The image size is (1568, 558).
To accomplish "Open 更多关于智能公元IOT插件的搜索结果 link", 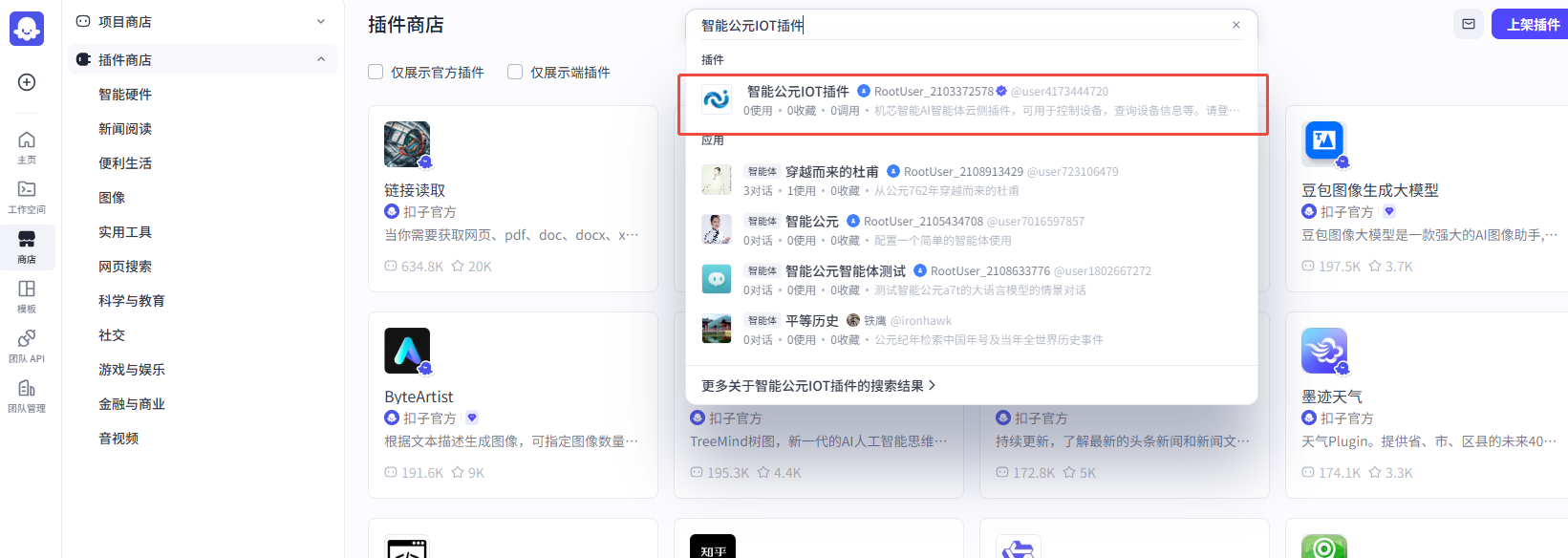I will (818, 386).
